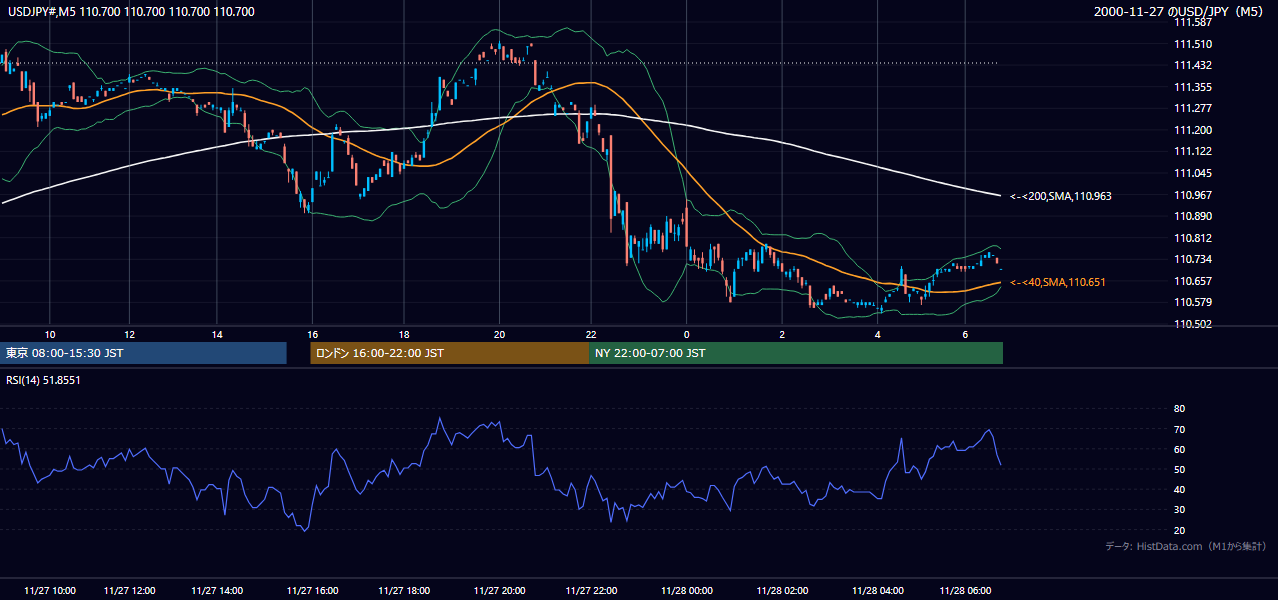Click the RSI axis value 40
The height and width of the screenshot is (600, 1278).
[1179, 490]
